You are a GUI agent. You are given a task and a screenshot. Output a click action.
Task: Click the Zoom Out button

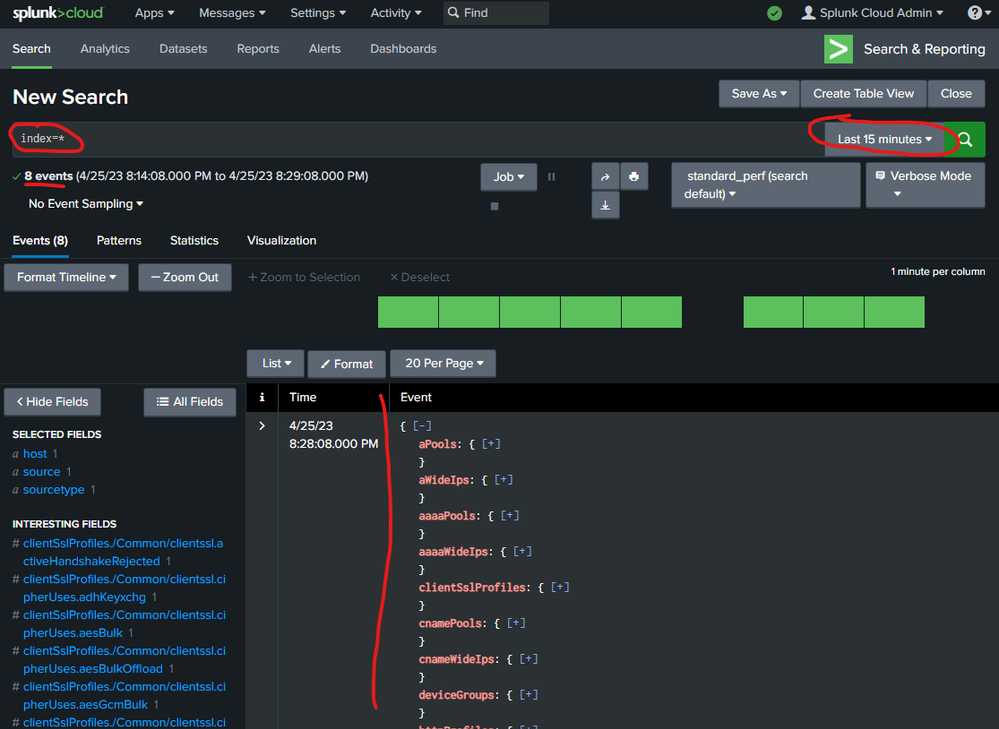185,277
